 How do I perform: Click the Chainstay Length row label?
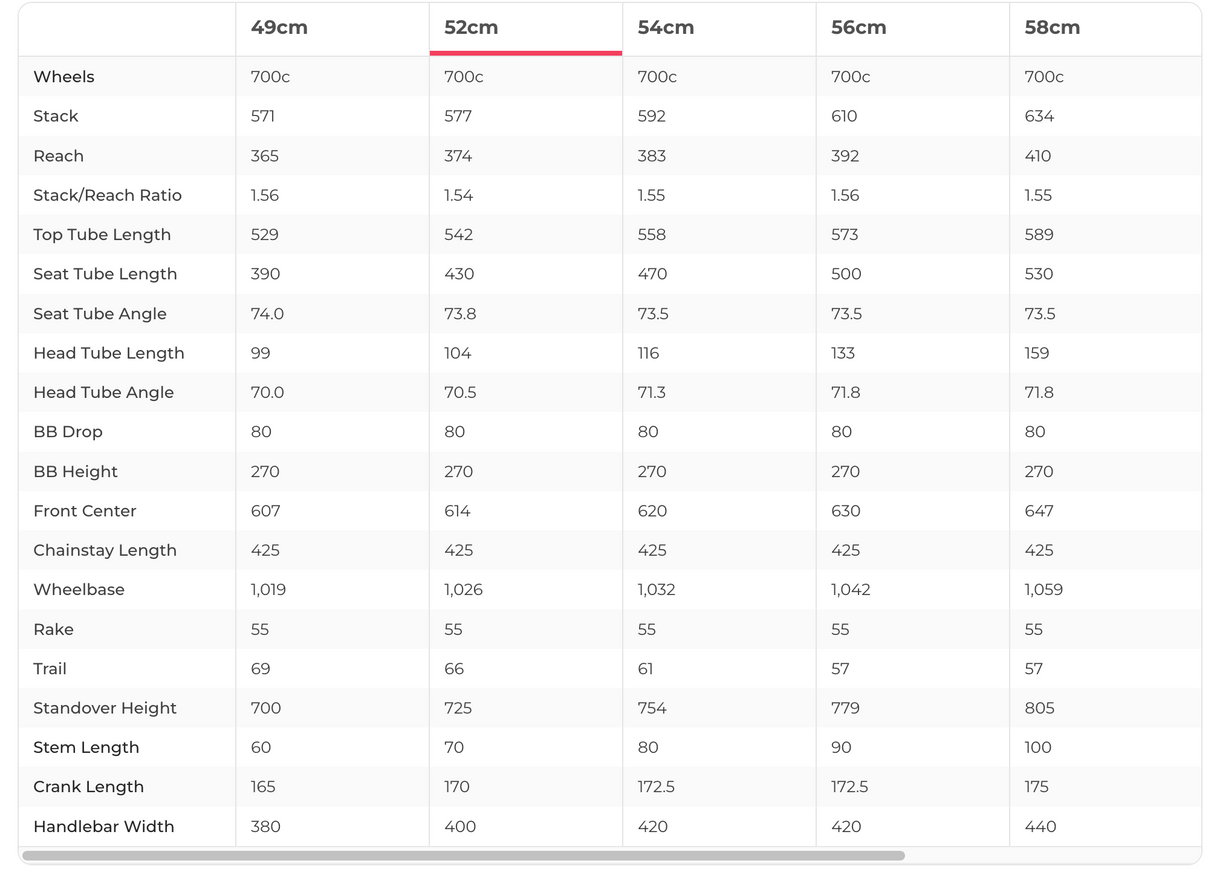pyautogui.click(x=105, y=550)
